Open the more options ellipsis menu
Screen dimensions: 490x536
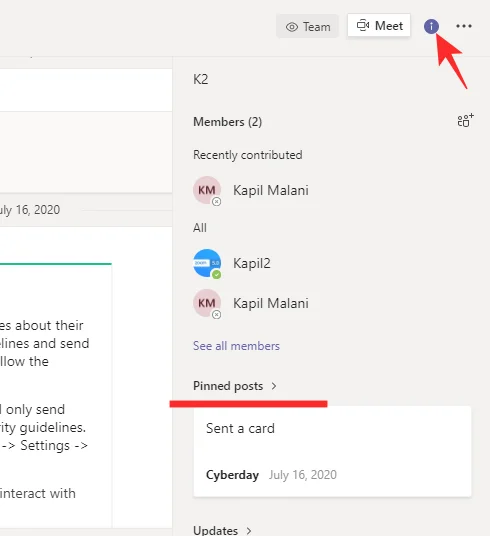click(464, 26)
